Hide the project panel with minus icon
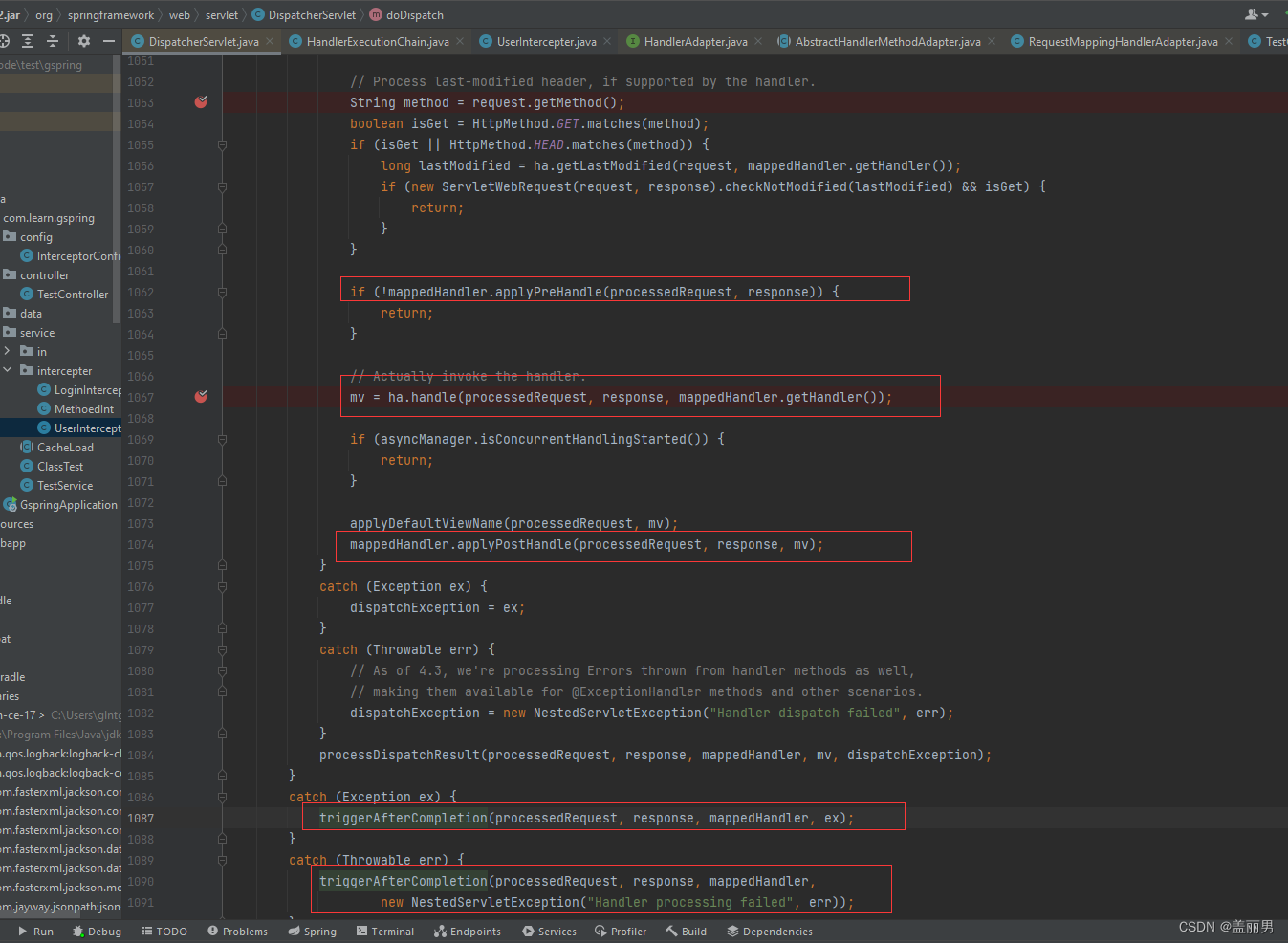Viewport: 1288px width, 943px height. [x=109, y=41]
